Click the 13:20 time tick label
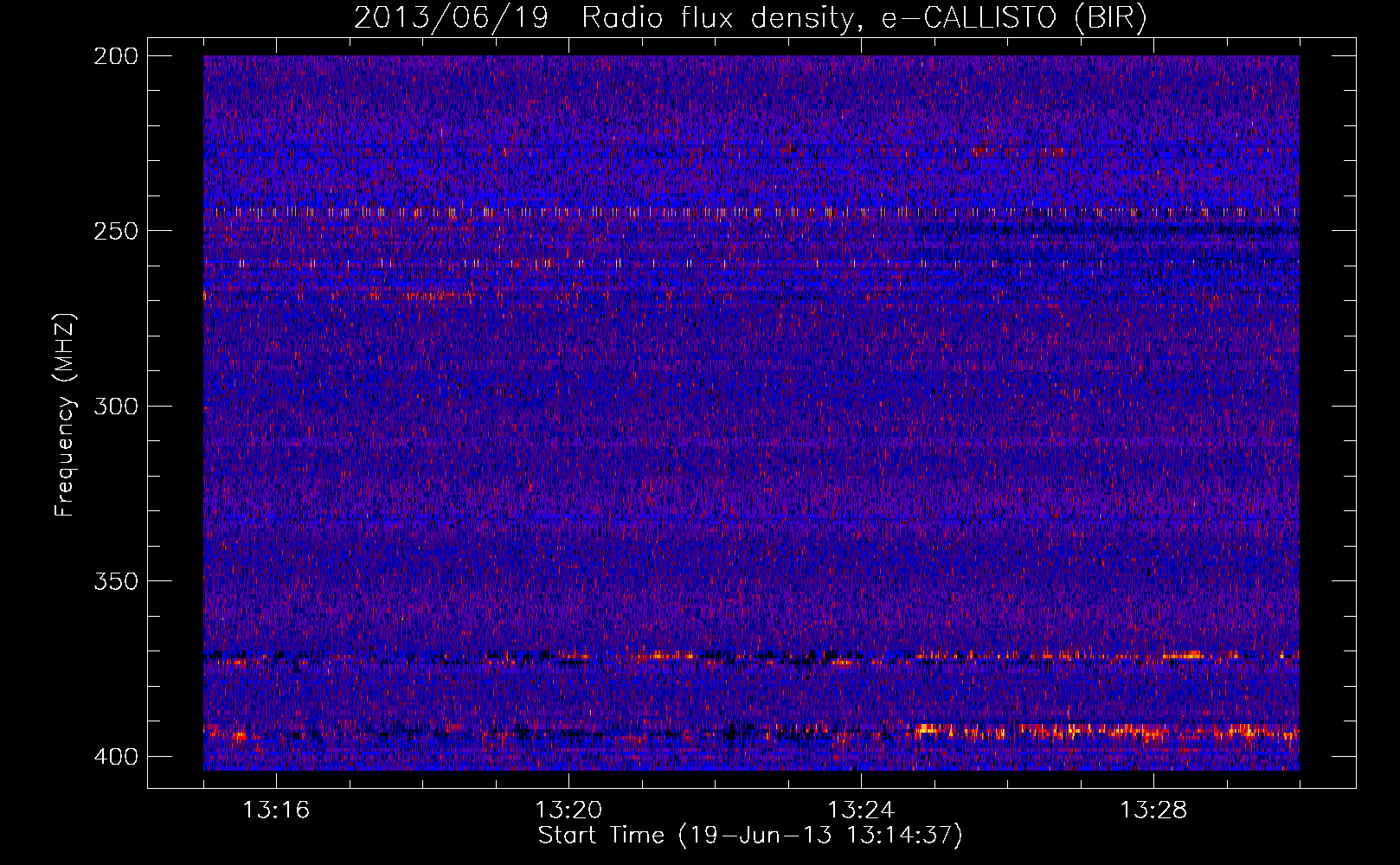The width and height of the screenshot is (1400, 865). coord(568,811)
